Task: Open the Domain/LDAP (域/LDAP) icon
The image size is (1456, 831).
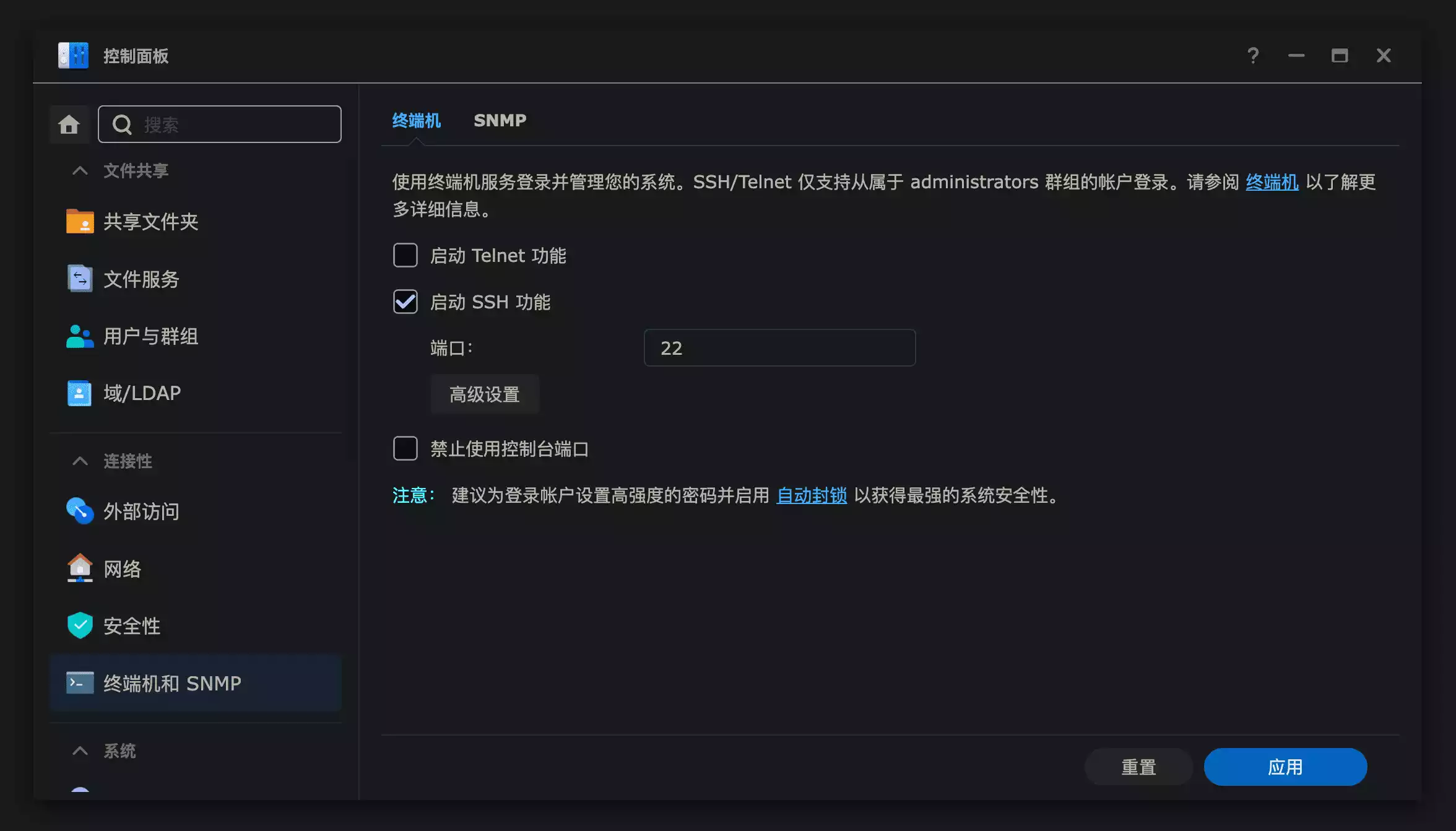Action: (x=80, y=393)
